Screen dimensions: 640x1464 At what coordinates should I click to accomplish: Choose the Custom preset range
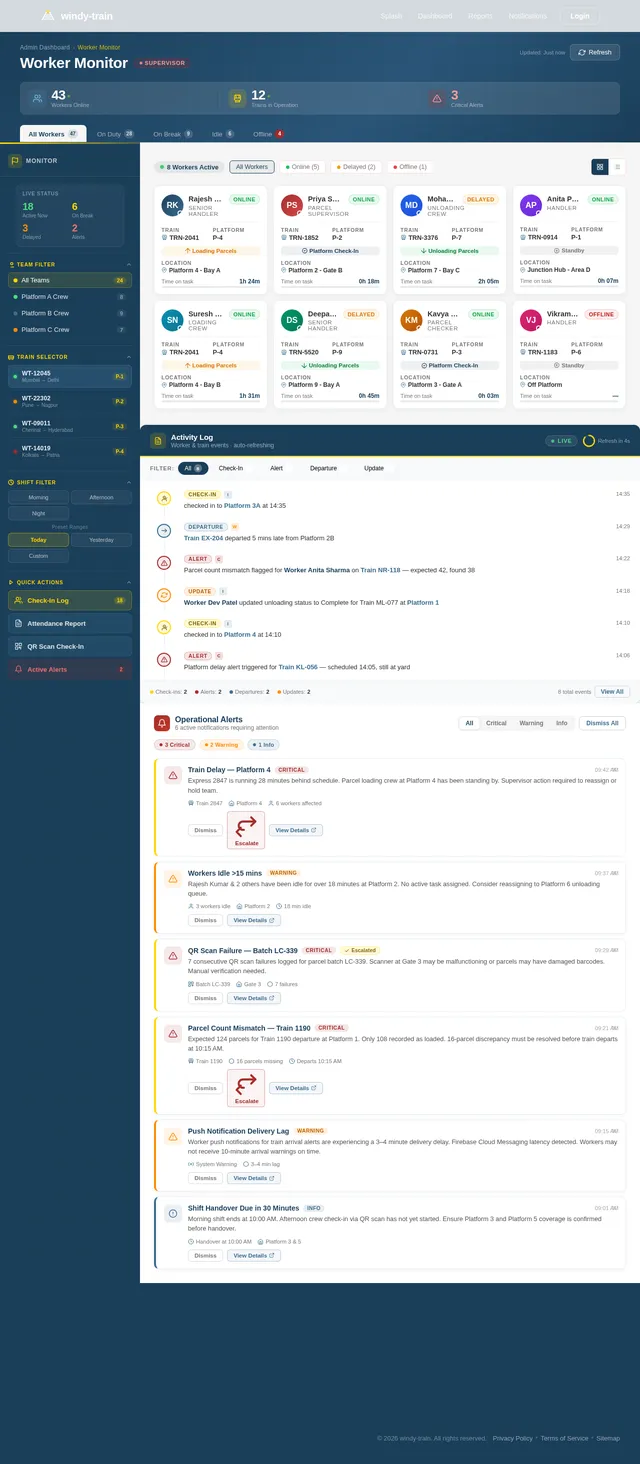(x=39, y=556)
